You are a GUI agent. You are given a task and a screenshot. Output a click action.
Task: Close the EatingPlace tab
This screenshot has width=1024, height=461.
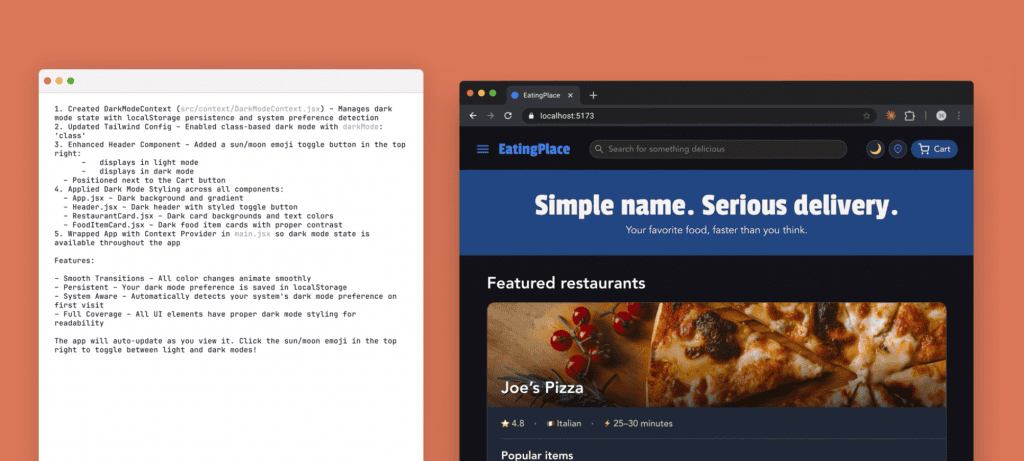point(571,95)
